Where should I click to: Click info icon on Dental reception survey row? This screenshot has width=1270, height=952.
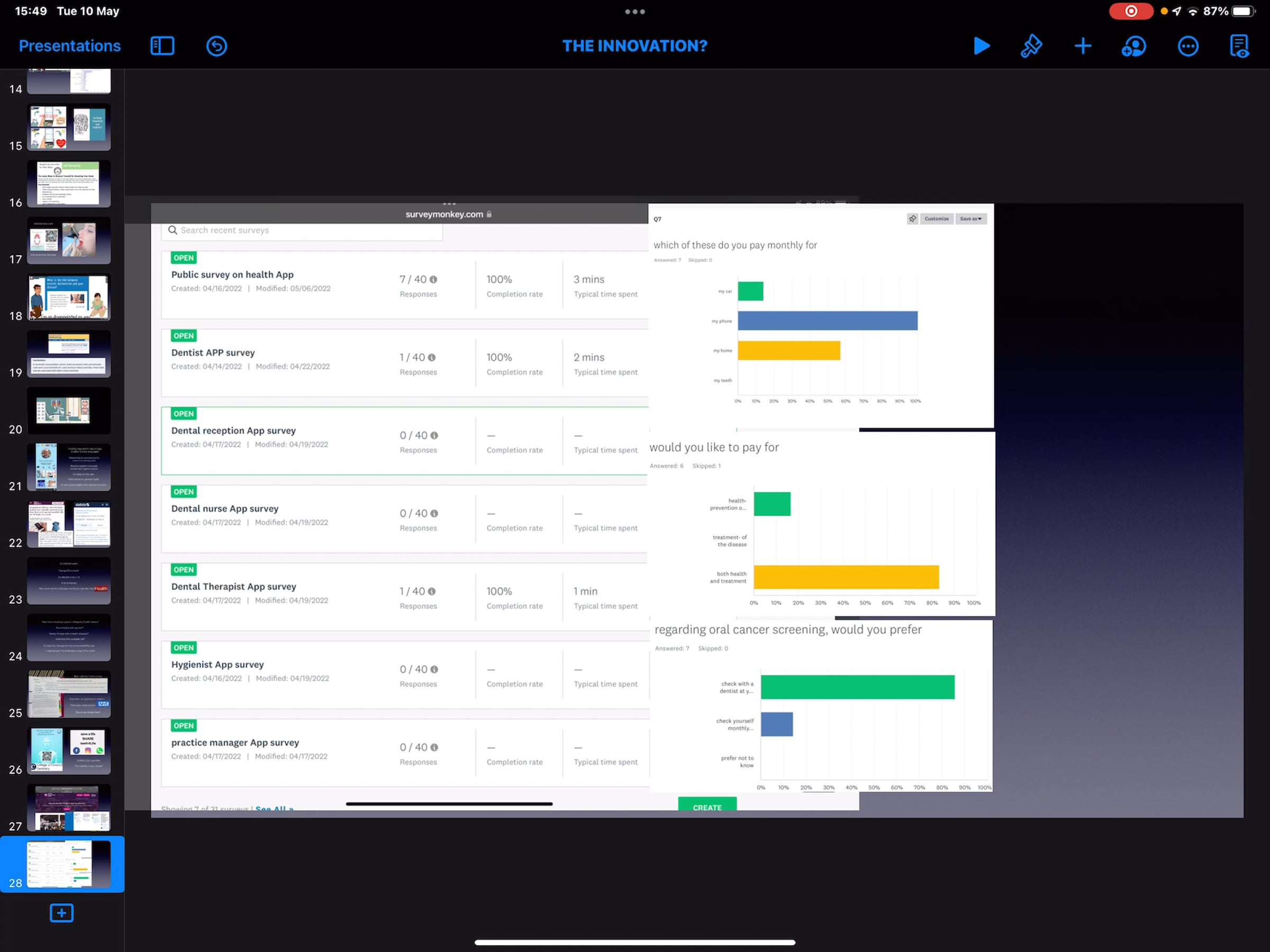[434, 436]
